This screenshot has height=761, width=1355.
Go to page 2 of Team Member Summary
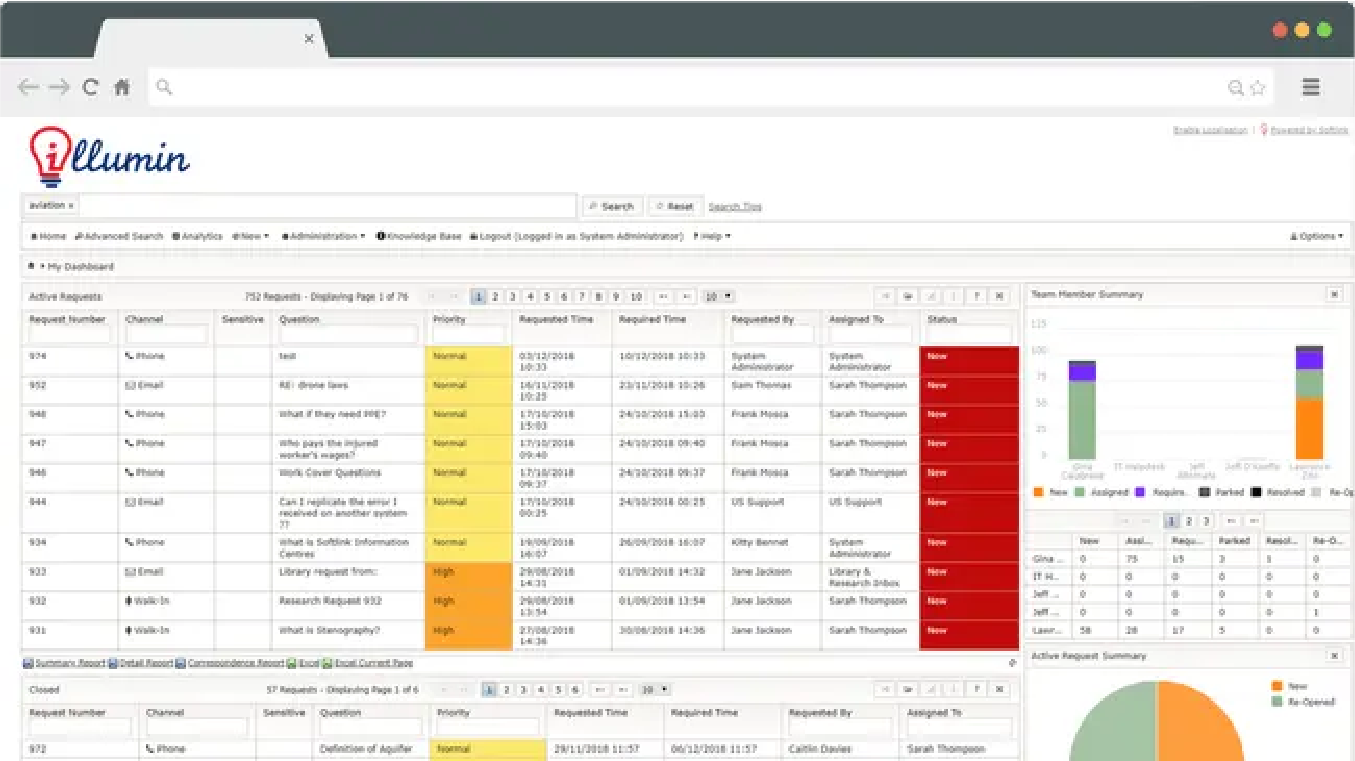1189,521
